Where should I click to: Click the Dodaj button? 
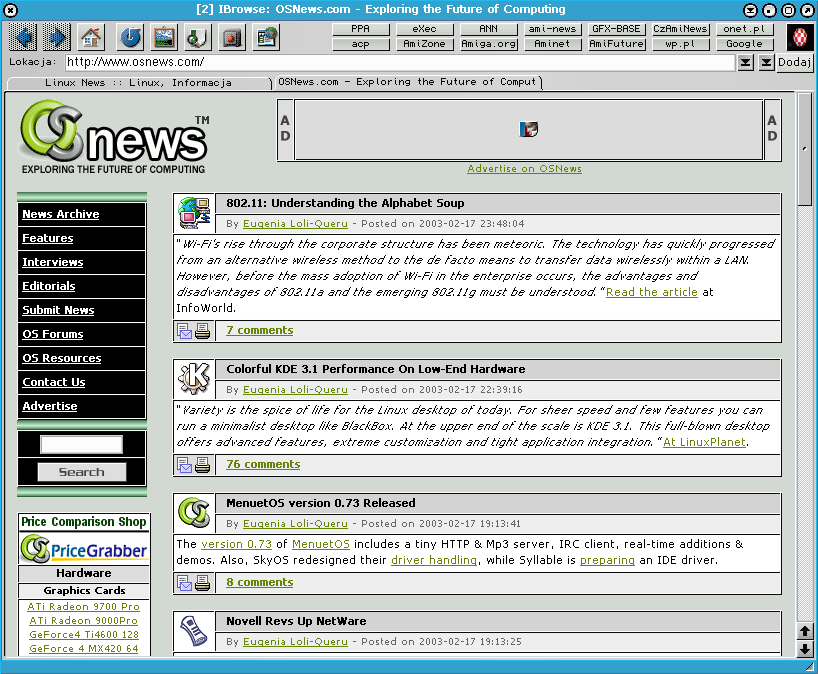tap(795, 63)
